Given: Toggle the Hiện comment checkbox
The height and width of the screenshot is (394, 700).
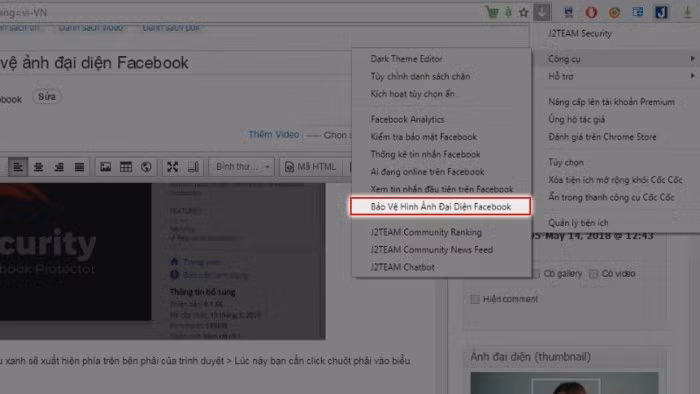Looking at the screenshot, I should 475,299.
